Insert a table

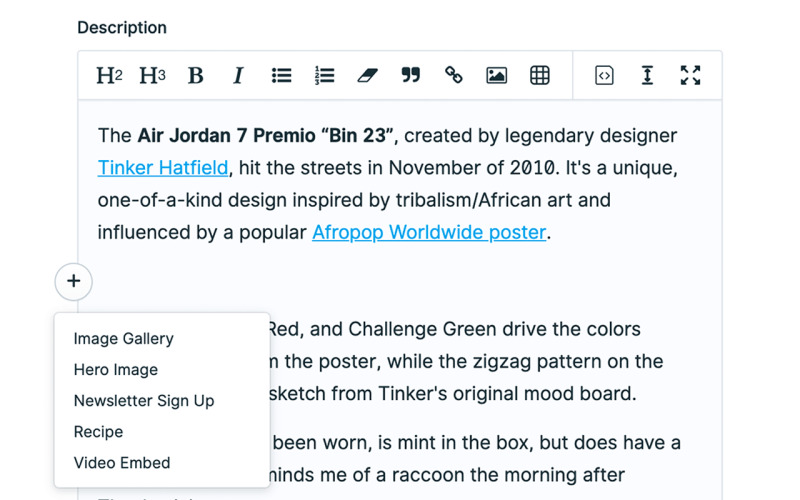540,76
